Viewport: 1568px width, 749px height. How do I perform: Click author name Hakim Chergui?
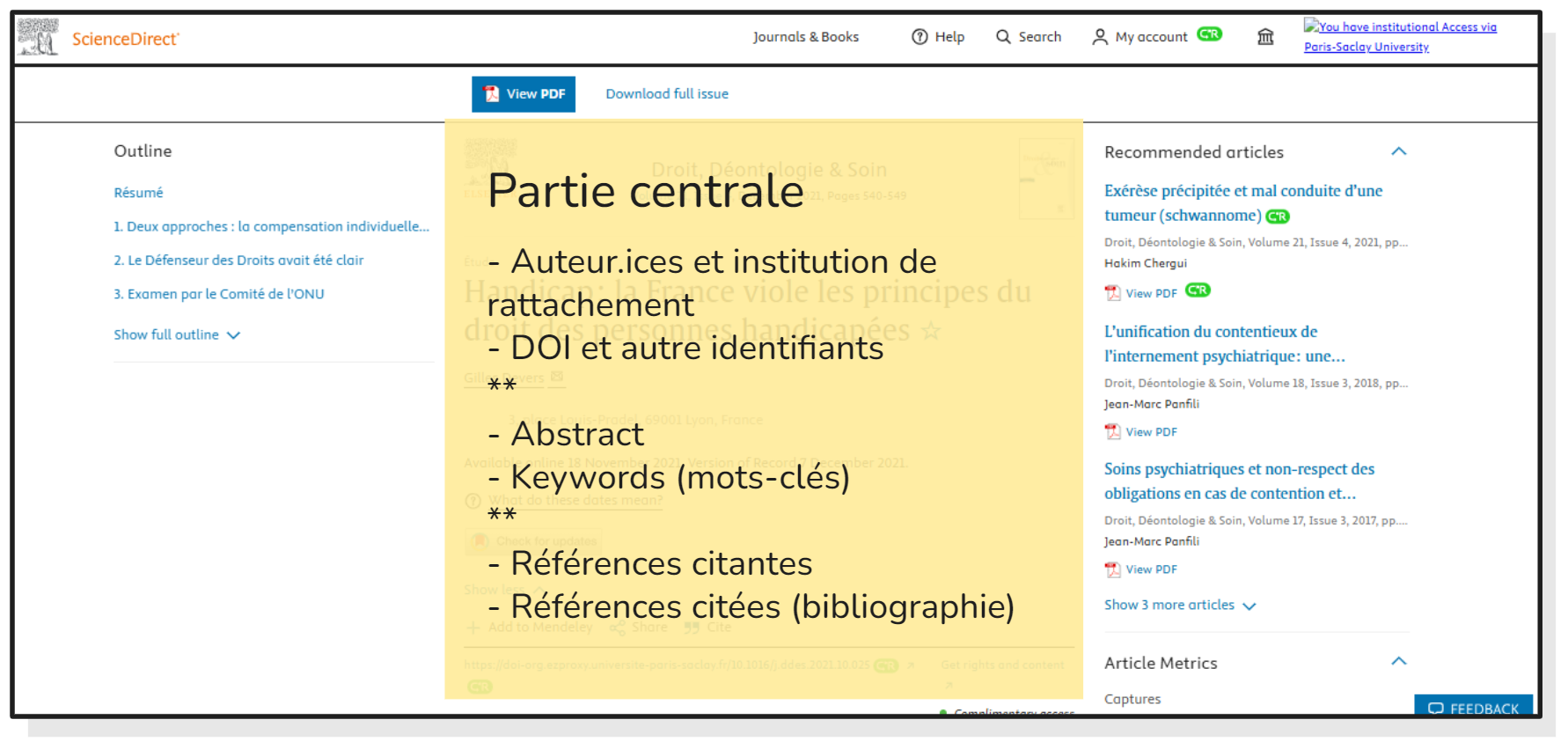tap(1146, 263)
